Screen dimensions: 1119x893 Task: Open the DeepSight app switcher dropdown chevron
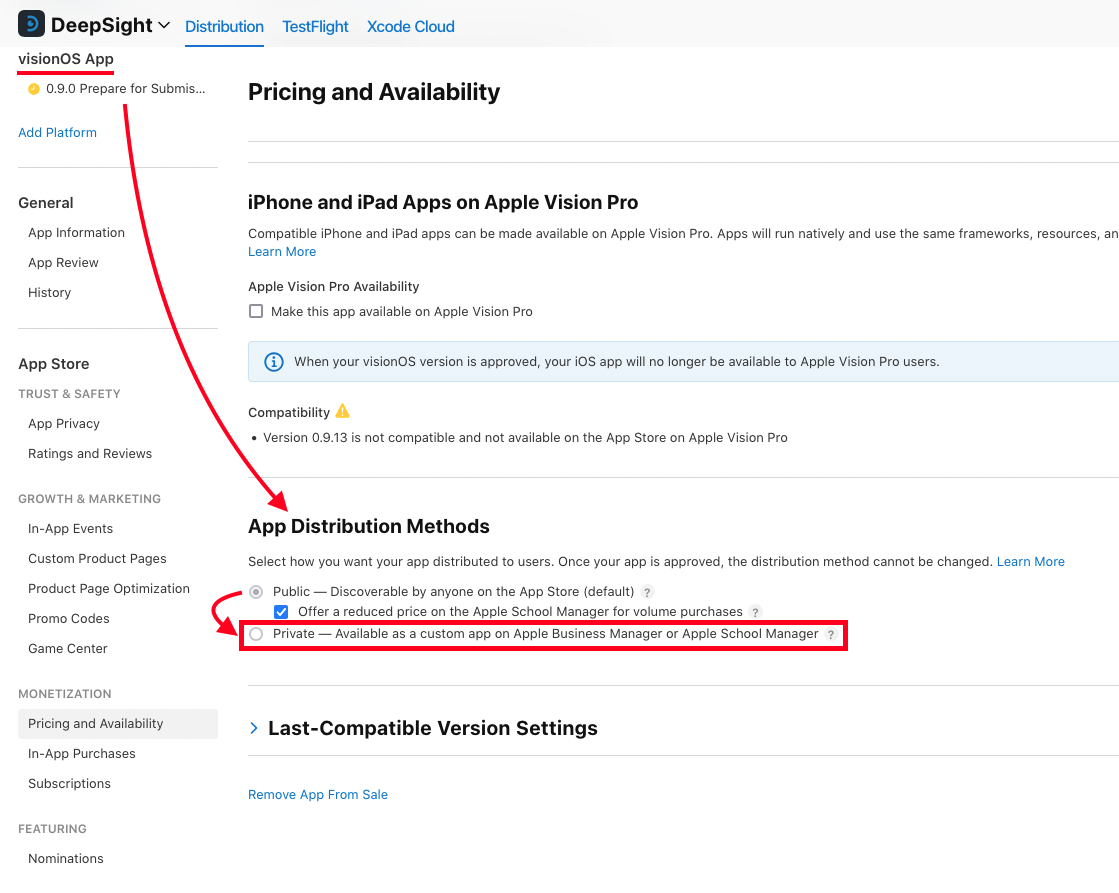[164, 25]
